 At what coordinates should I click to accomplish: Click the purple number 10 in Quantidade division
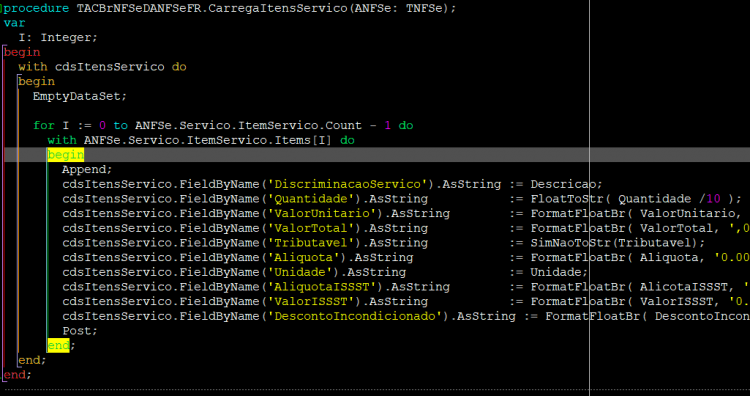click(713, 199)
